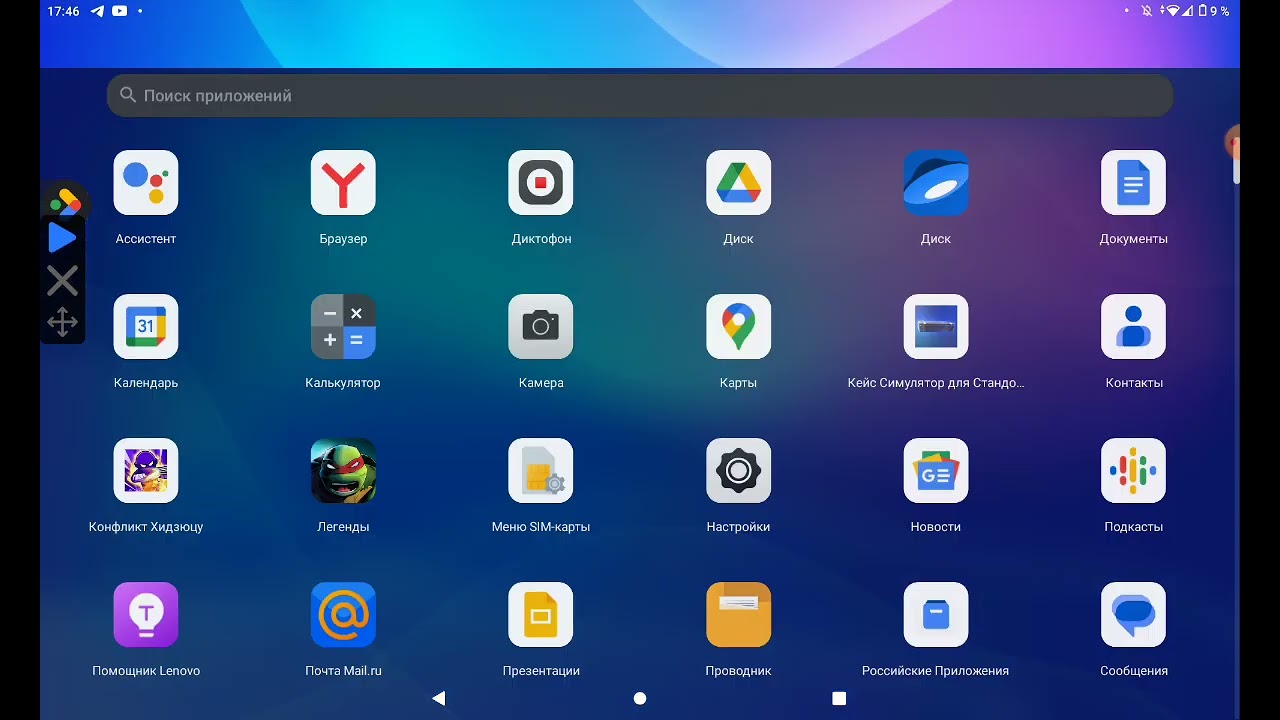Open the Календарь app

tap(146, 327)
